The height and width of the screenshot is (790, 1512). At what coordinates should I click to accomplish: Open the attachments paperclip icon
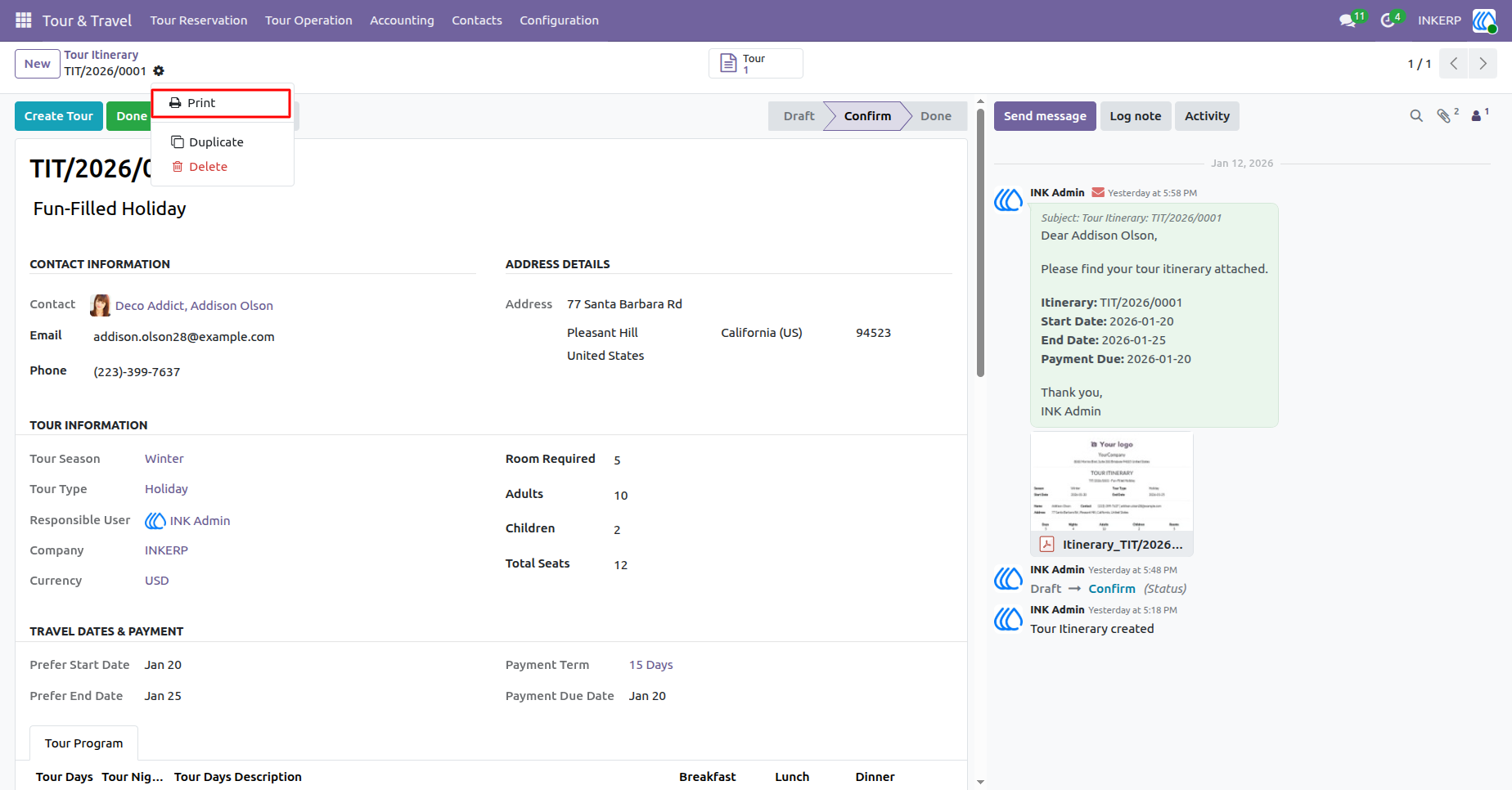tap(1444, 116)
